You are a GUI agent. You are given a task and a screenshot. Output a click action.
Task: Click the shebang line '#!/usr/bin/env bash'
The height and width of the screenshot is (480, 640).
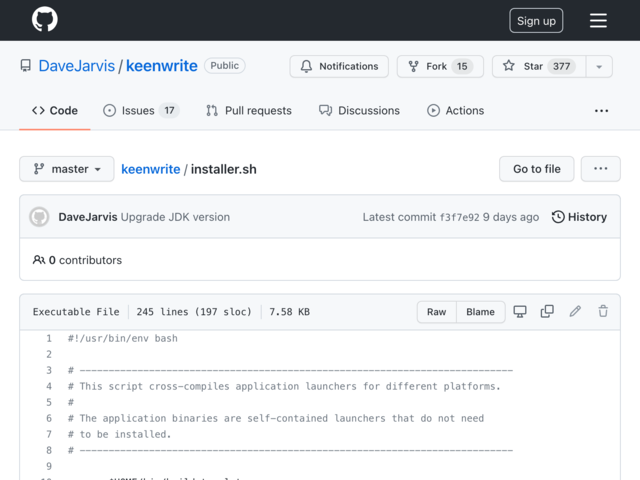pyautogui.click(x=122, y=338)
